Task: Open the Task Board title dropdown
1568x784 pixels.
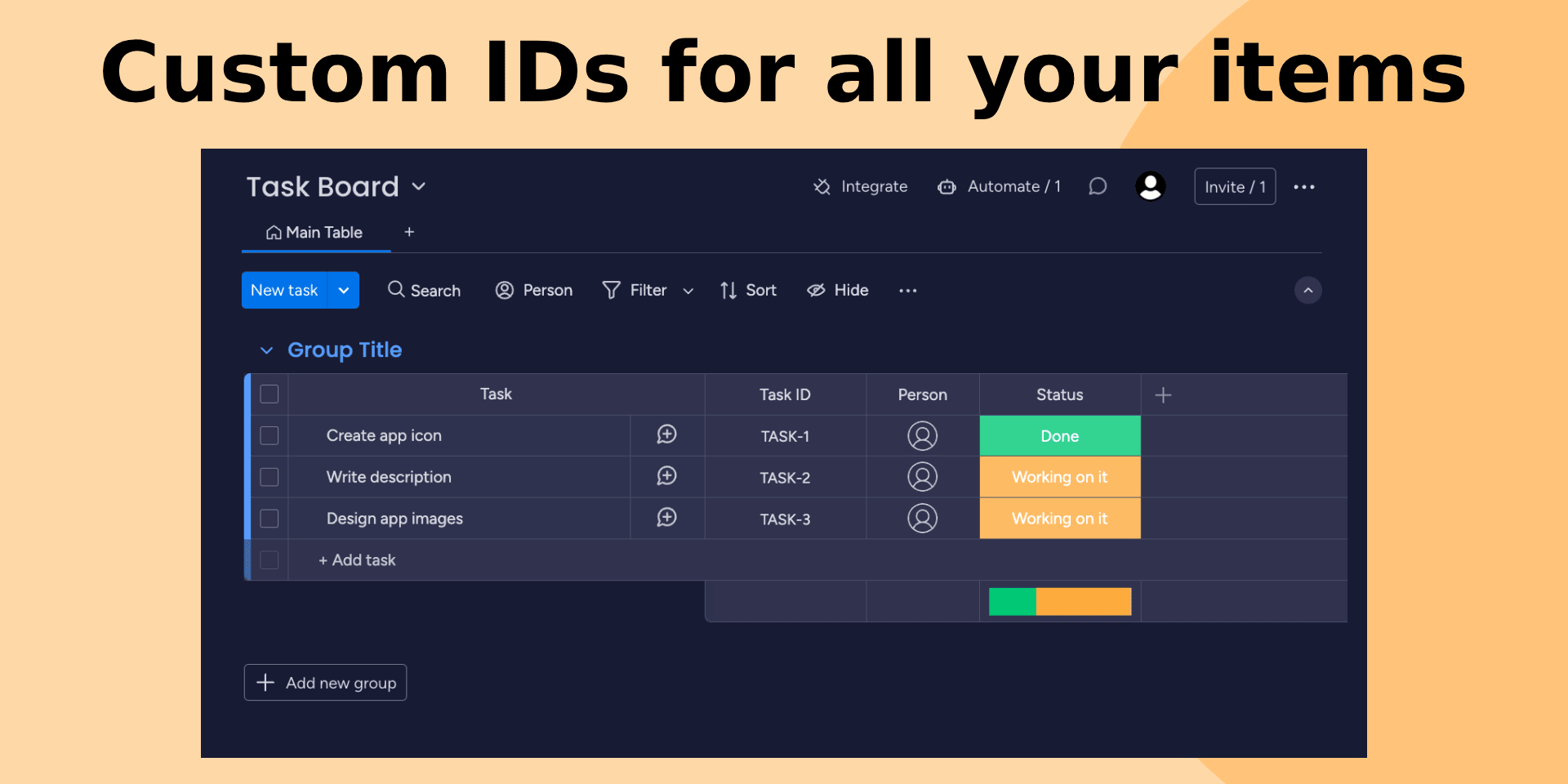Action: 419,187
